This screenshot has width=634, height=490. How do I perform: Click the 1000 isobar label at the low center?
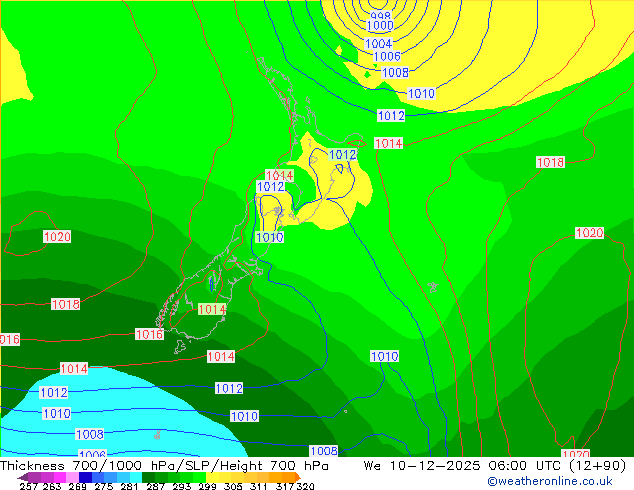(x=380, y=25)
